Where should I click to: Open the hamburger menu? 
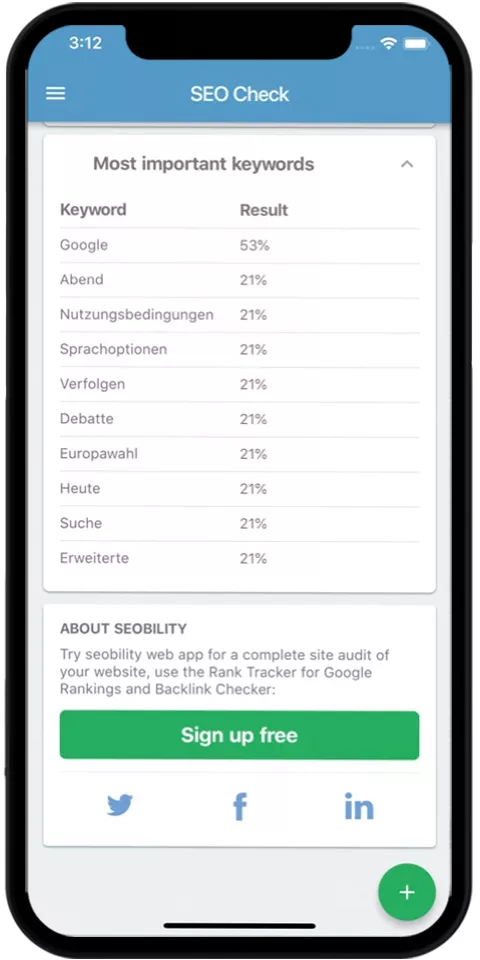pos(56,94)
